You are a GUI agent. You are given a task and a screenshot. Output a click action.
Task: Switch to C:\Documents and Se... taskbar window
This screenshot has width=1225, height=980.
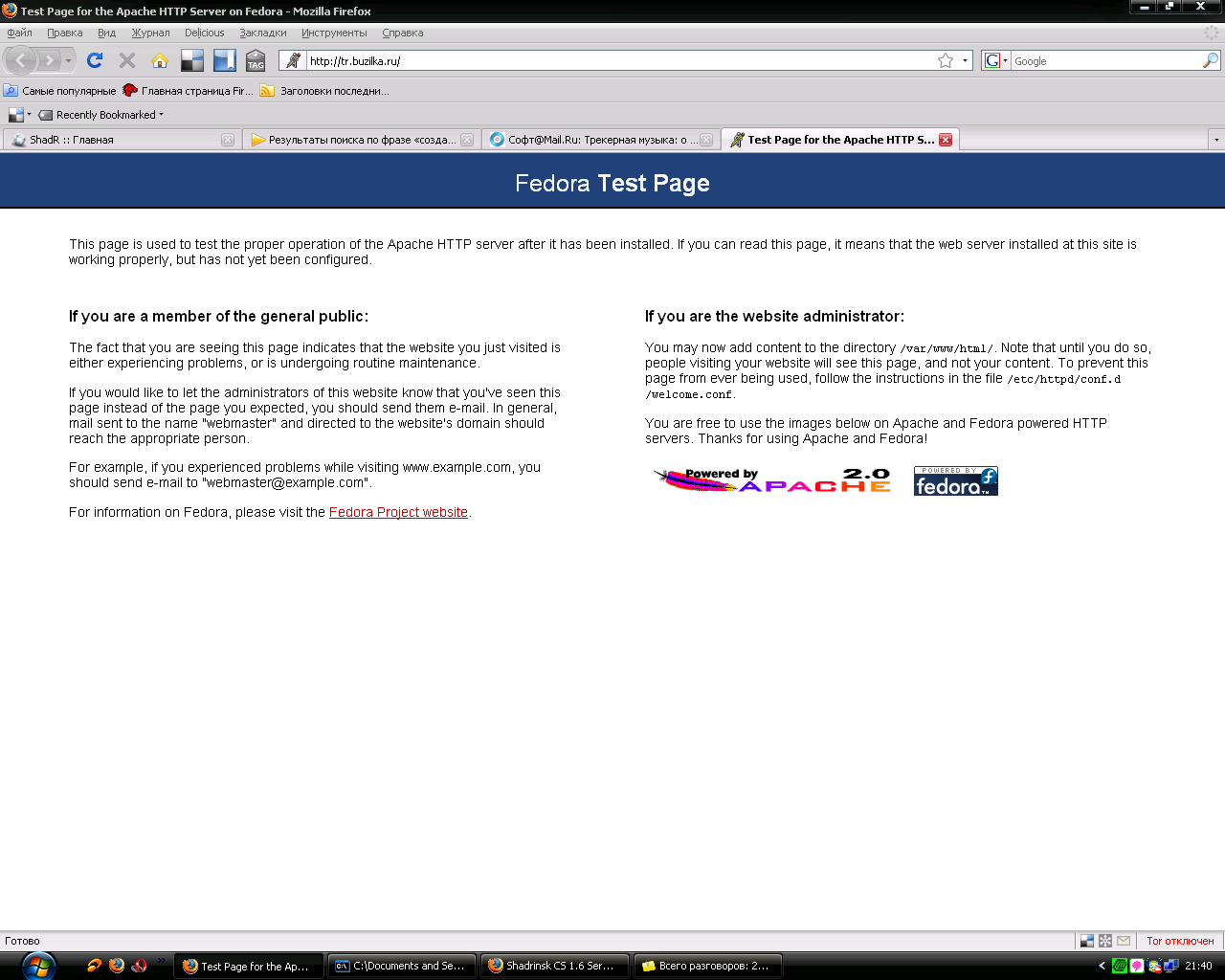[x=401, y=967]
